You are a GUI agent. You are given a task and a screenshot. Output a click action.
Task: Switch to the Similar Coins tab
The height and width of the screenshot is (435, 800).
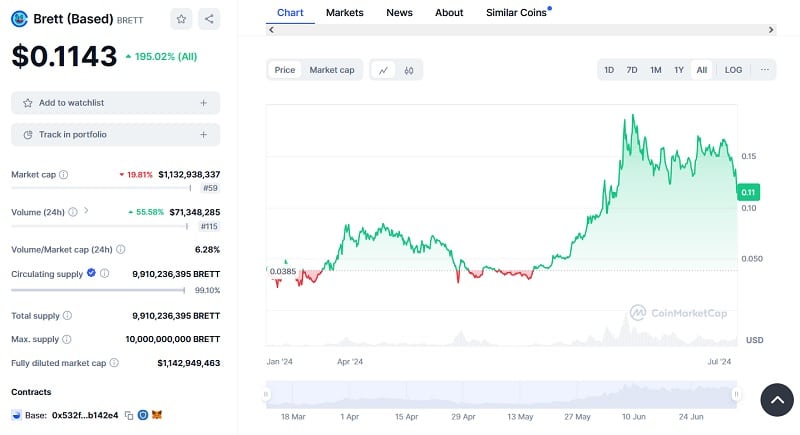(x=517, y=12)
